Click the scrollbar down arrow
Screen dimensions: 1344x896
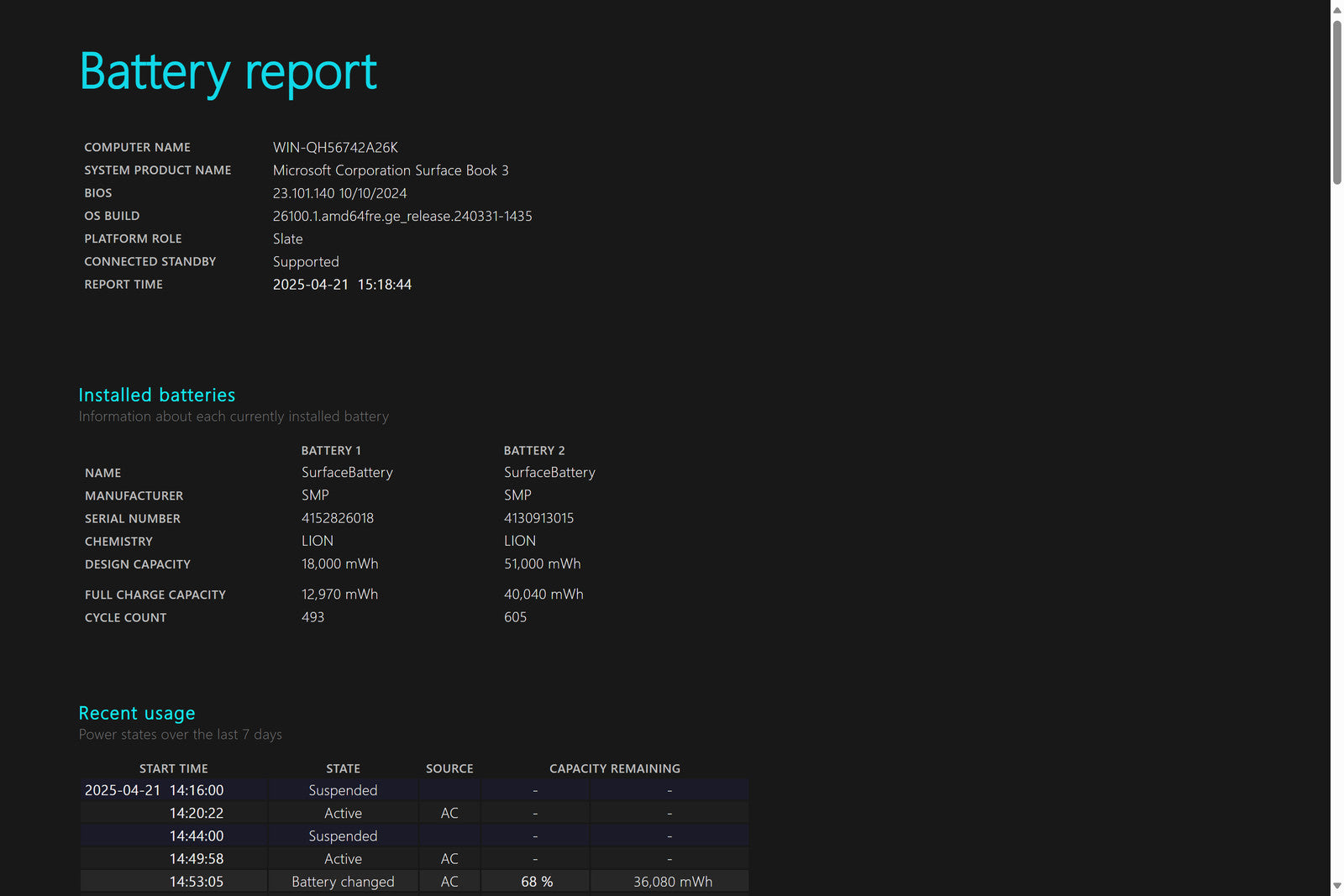point(1336,886)
